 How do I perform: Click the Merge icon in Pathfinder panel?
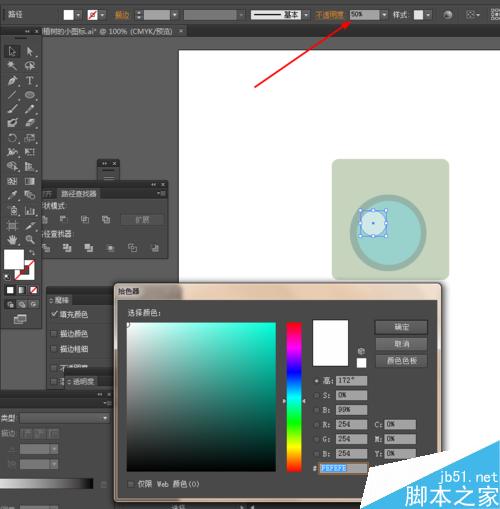coord(89,248)
